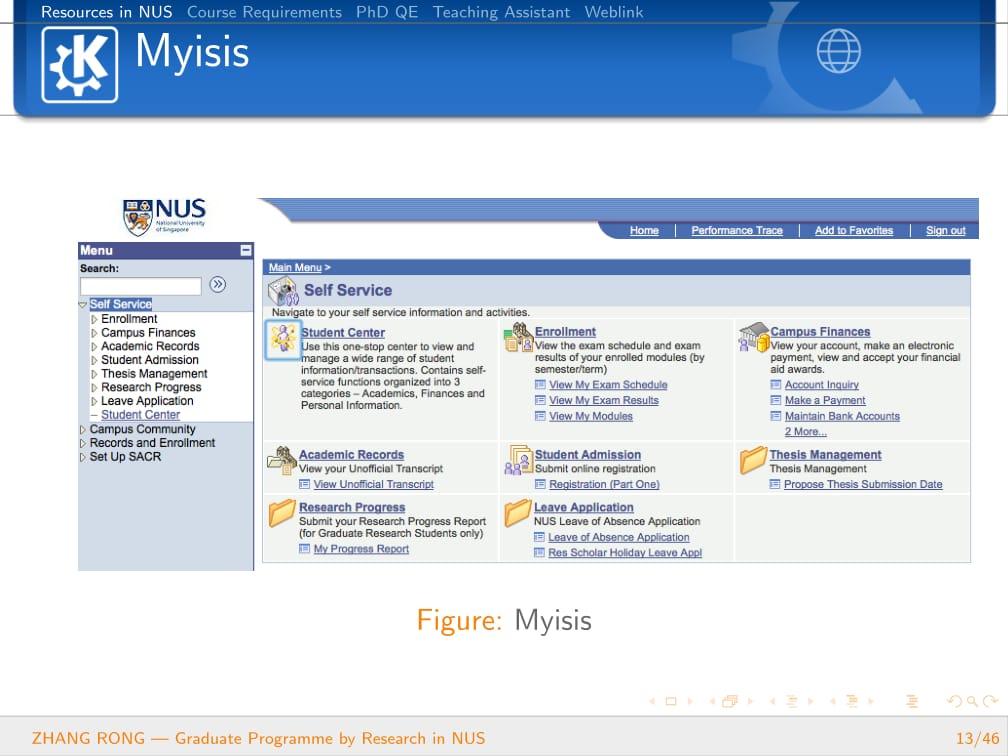
Task: Go to Teaching Assistant section
Action: click(x=501, y=12)
